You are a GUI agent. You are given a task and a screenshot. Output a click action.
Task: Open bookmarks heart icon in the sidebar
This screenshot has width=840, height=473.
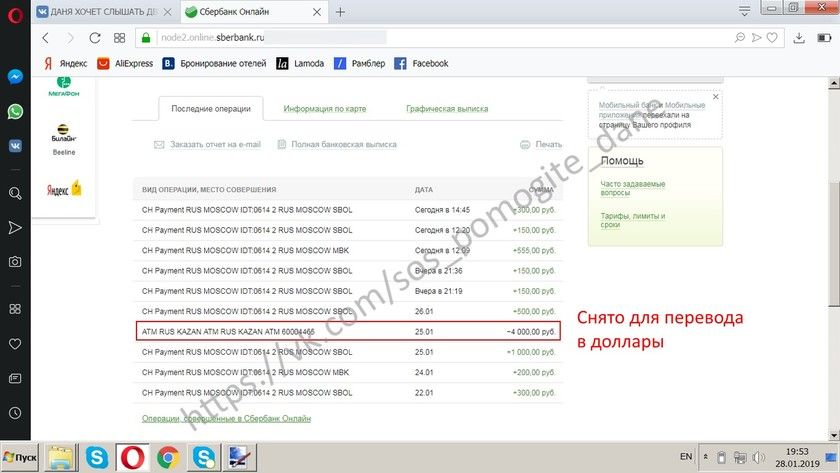(15, 344)
